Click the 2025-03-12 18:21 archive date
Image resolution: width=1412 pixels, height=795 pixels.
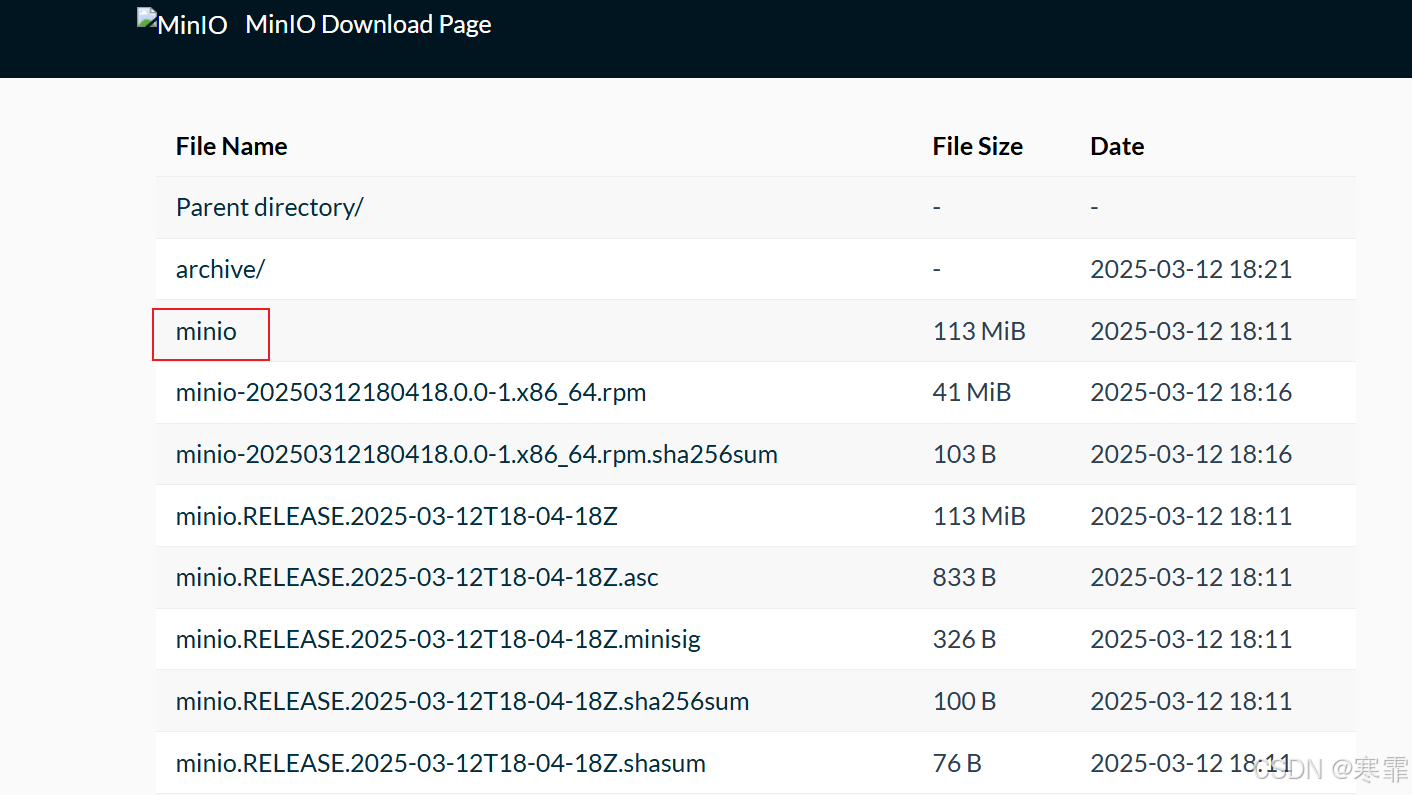(x=1190, y=269)
